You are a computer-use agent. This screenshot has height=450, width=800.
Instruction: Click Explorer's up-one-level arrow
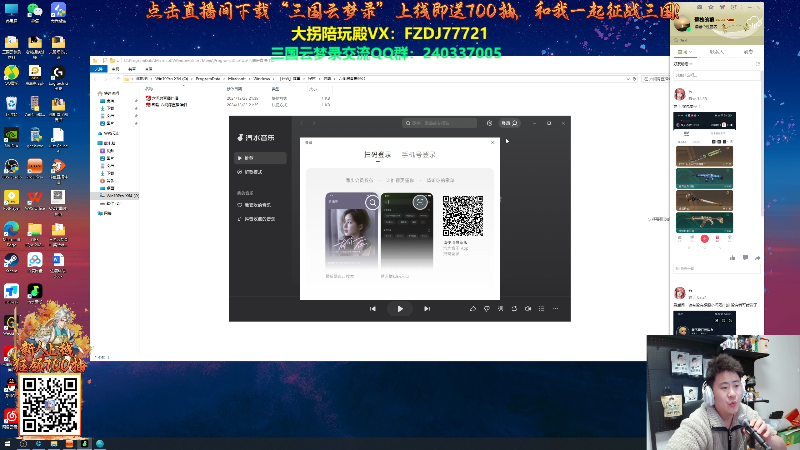[118, 79]
